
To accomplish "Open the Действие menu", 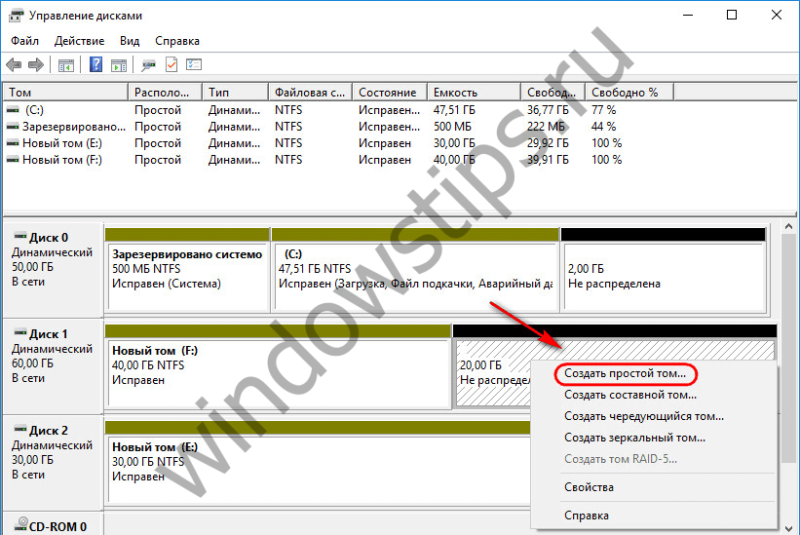I will point(79,41).
